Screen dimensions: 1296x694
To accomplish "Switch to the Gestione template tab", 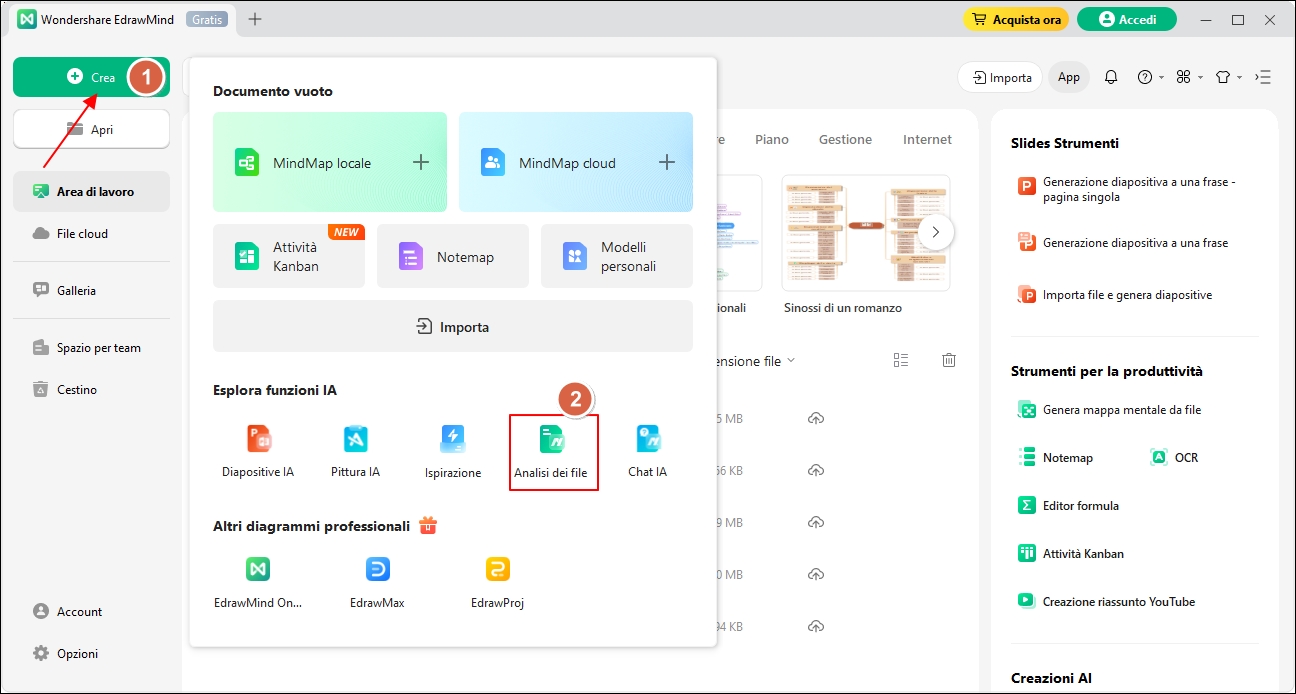I will [845, 139].
